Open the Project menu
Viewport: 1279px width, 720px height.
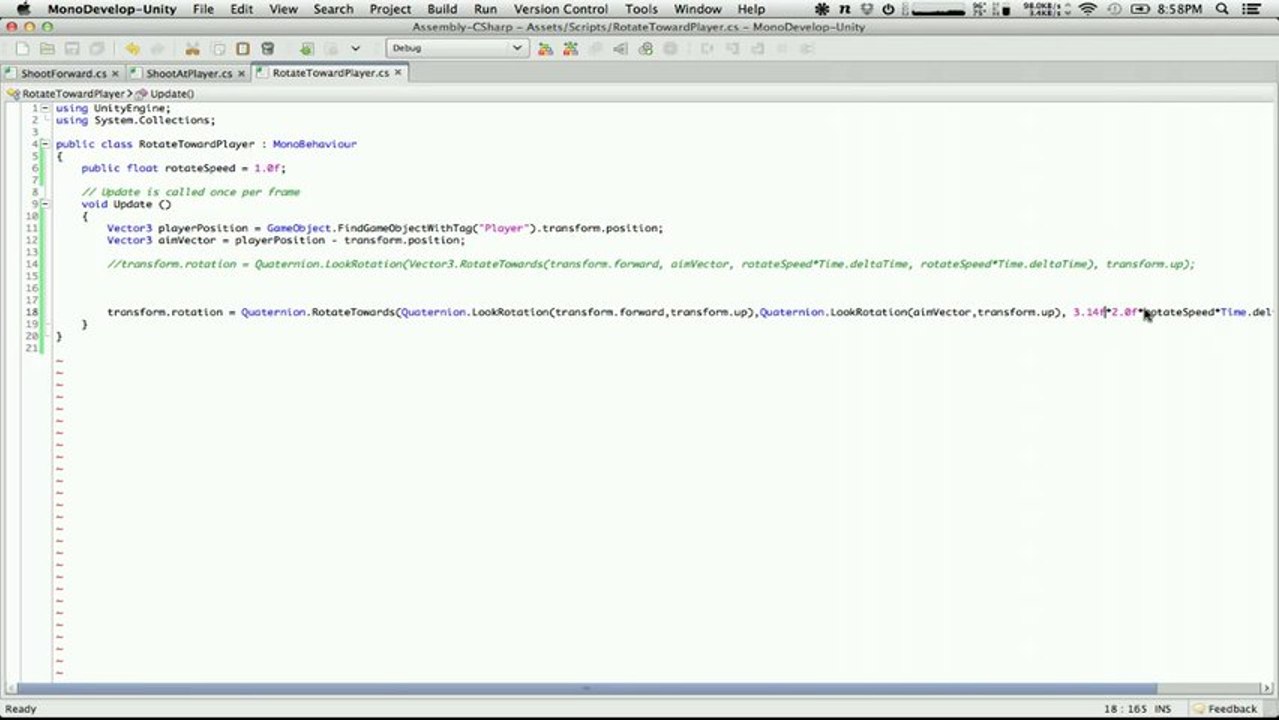tap(390, 9)
